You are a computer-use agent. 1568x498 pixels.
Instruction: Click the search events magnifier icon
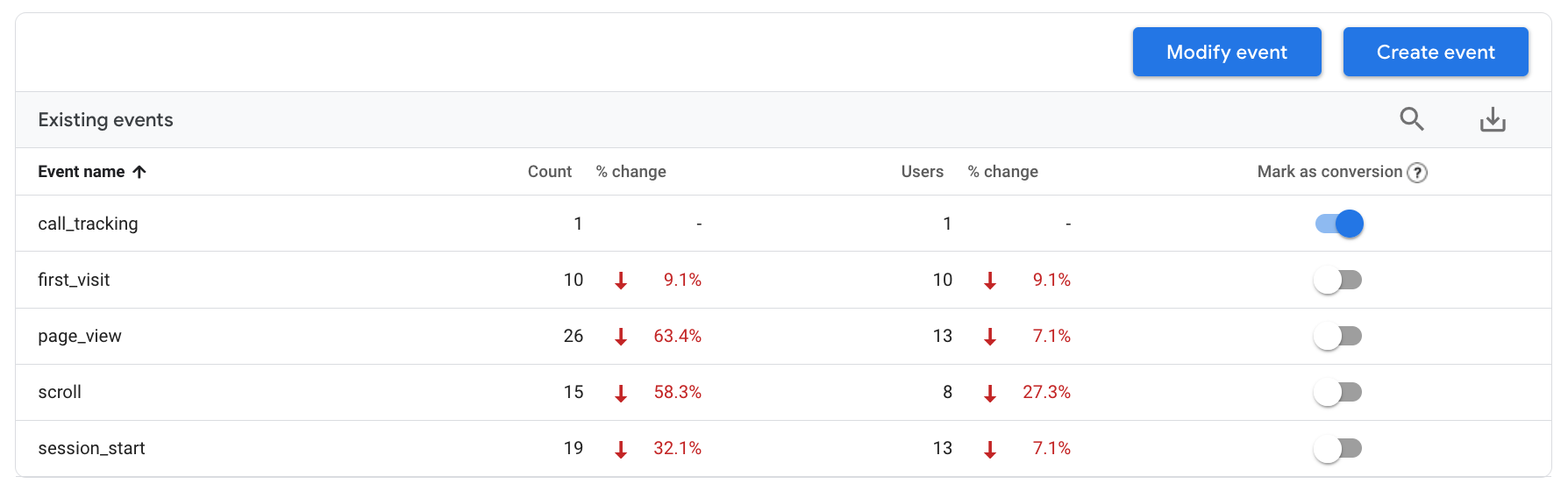1411,119
